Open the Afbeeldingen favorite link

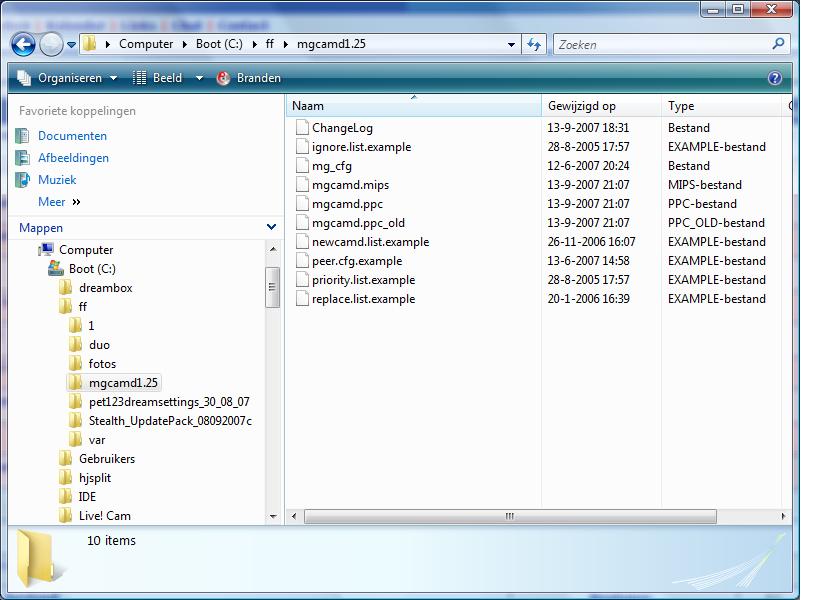[x=73, y=158]
